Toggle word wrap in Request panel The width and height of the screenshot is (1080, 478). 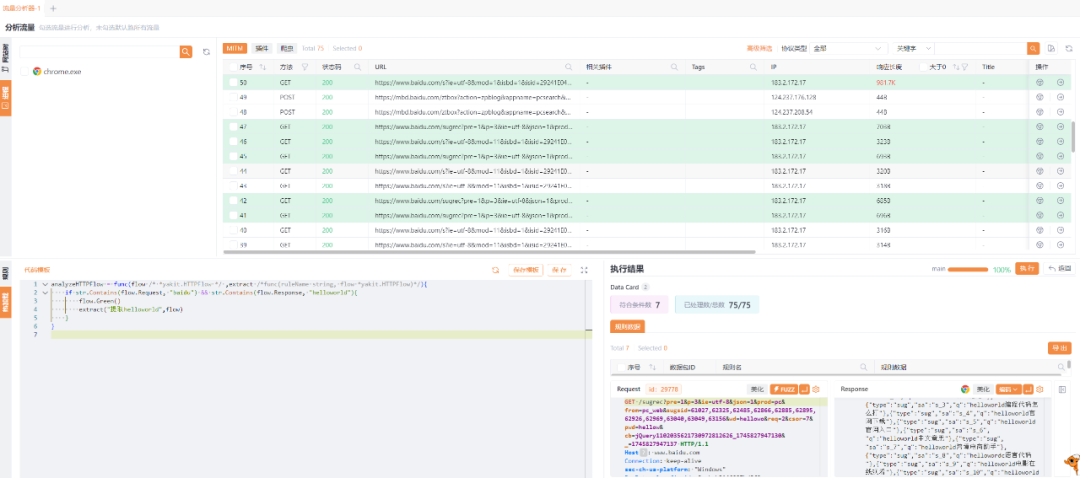pos(803,389)
